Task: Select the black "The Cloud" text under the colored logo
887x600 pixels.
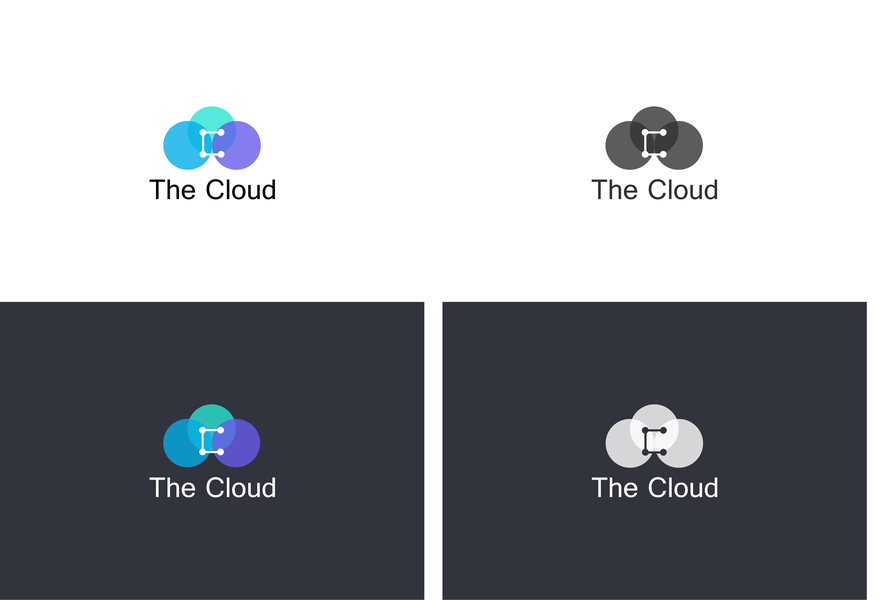Action: click(x=213, y=190)
